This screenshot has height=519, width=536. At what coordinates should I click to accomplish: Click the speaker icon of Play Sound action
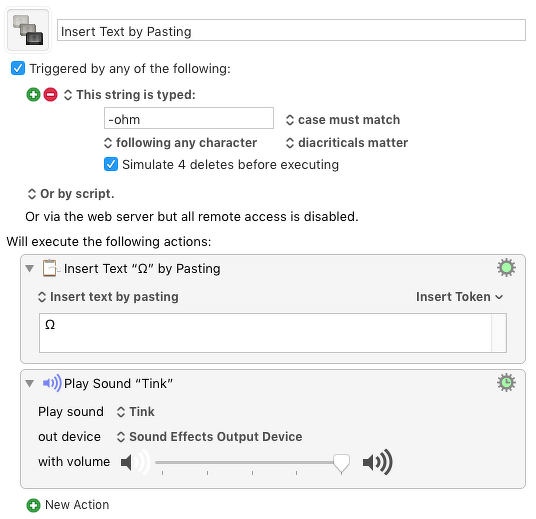(52, 383)
